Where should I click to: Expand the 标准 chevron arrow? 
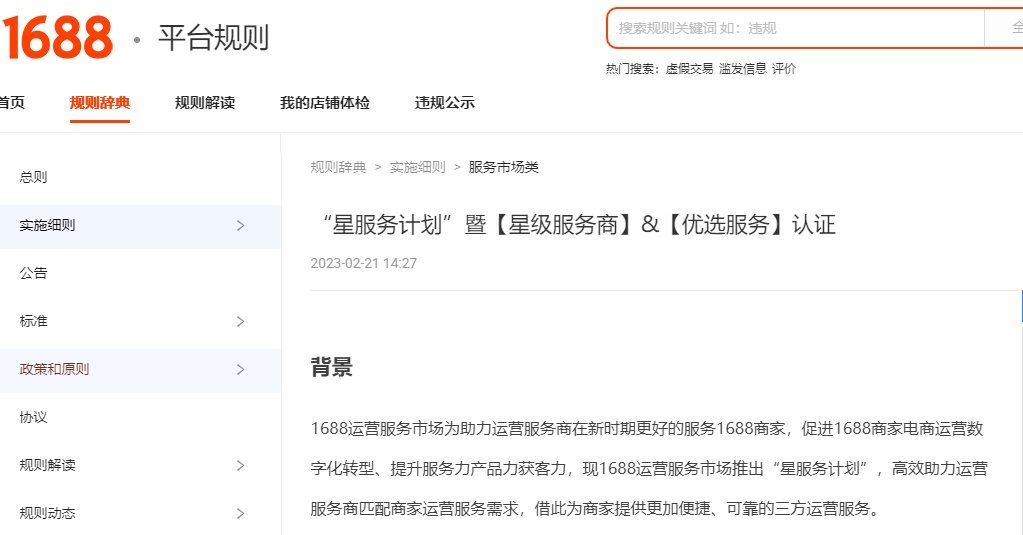pos(241,321)
